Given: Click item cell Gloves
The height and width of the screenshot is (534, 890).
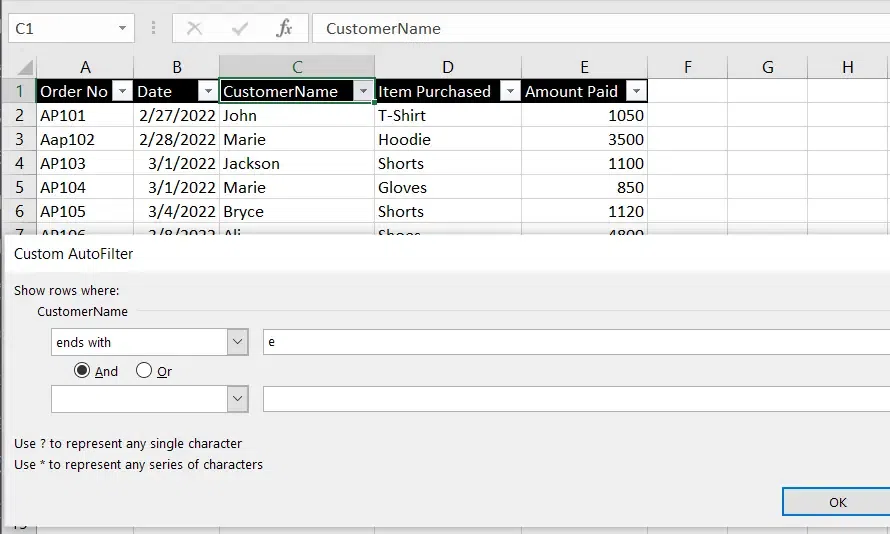Looking at the screenshot, I should [448, 187].
